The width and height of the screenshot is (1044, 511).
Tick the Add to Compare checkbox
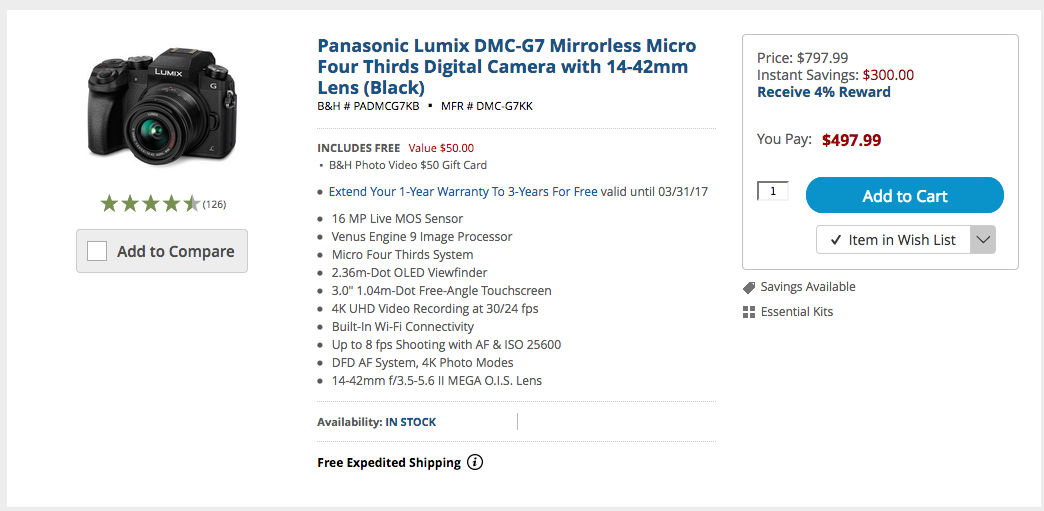(97, 251)
